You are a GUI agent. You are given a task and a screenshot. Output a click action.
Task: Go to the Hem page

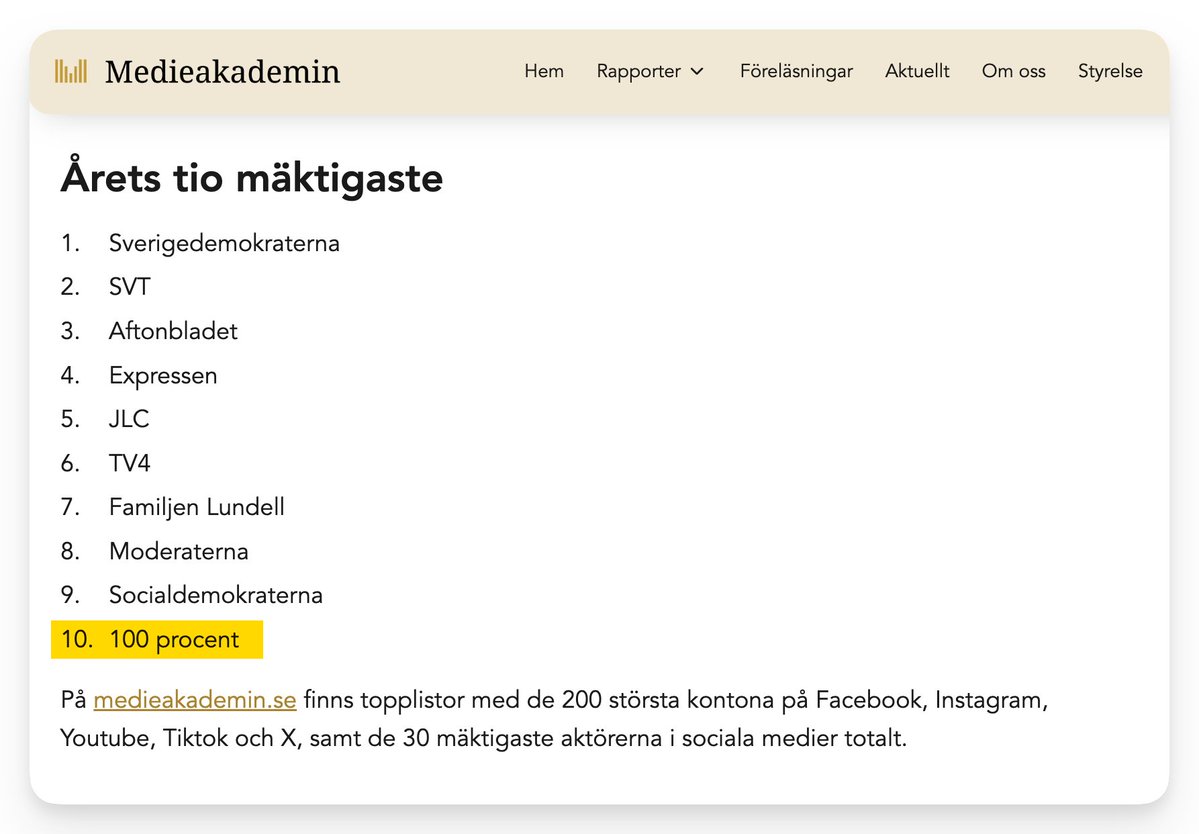point(544,71)
